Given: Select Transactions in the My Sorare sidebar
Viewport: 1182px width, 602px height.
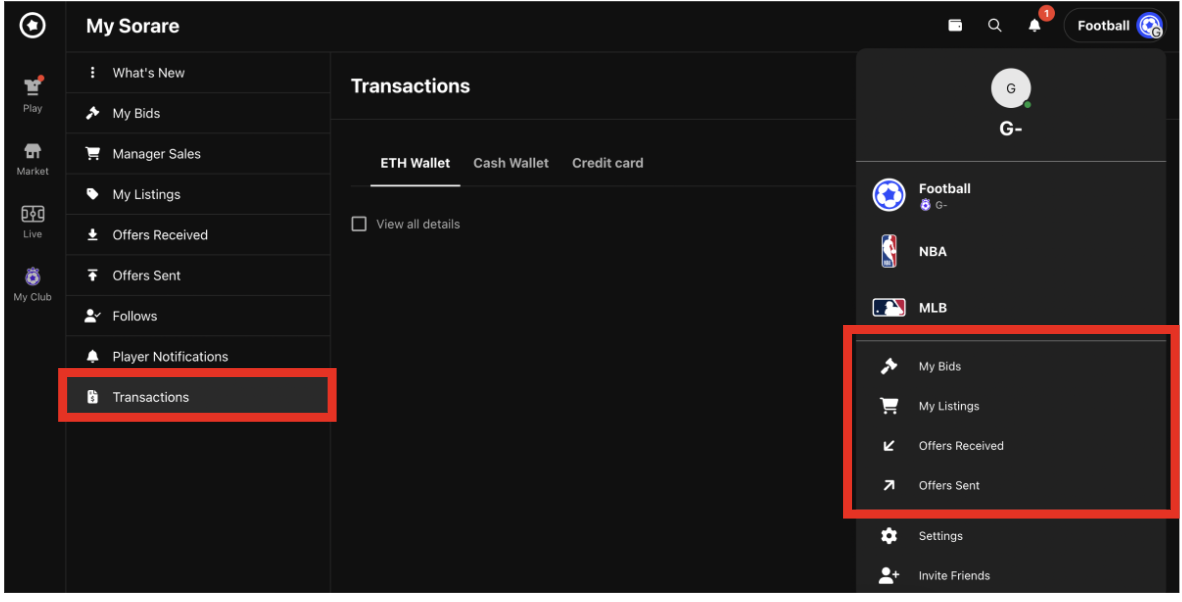Looking at the screenshot, I should pyautogui.click(x=198, y=397).
